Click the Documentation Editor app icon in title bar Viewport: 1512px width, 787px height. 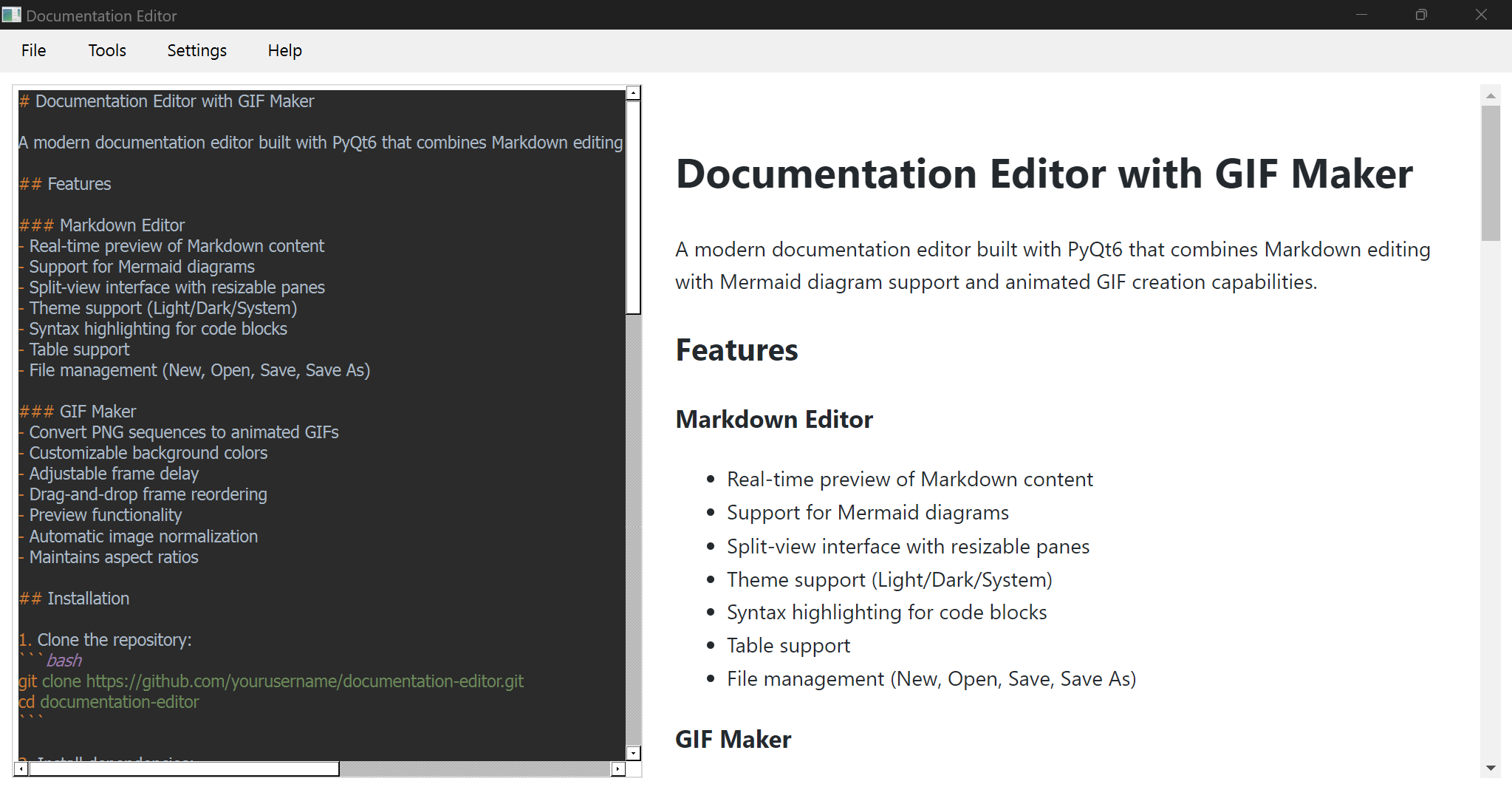coord(12,15)
